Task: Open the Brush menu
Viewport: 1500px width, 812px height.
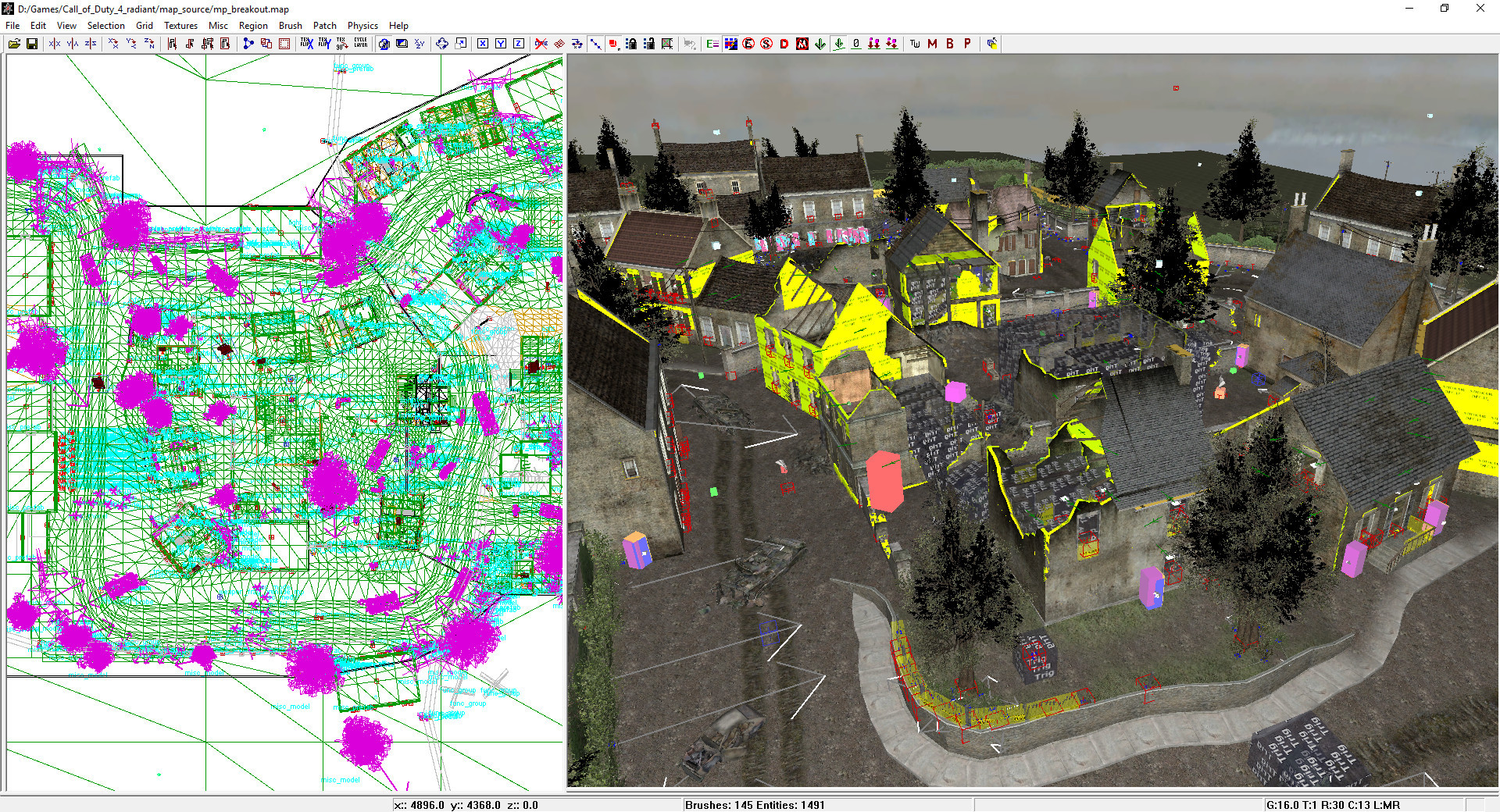Action: click(290, 26)
